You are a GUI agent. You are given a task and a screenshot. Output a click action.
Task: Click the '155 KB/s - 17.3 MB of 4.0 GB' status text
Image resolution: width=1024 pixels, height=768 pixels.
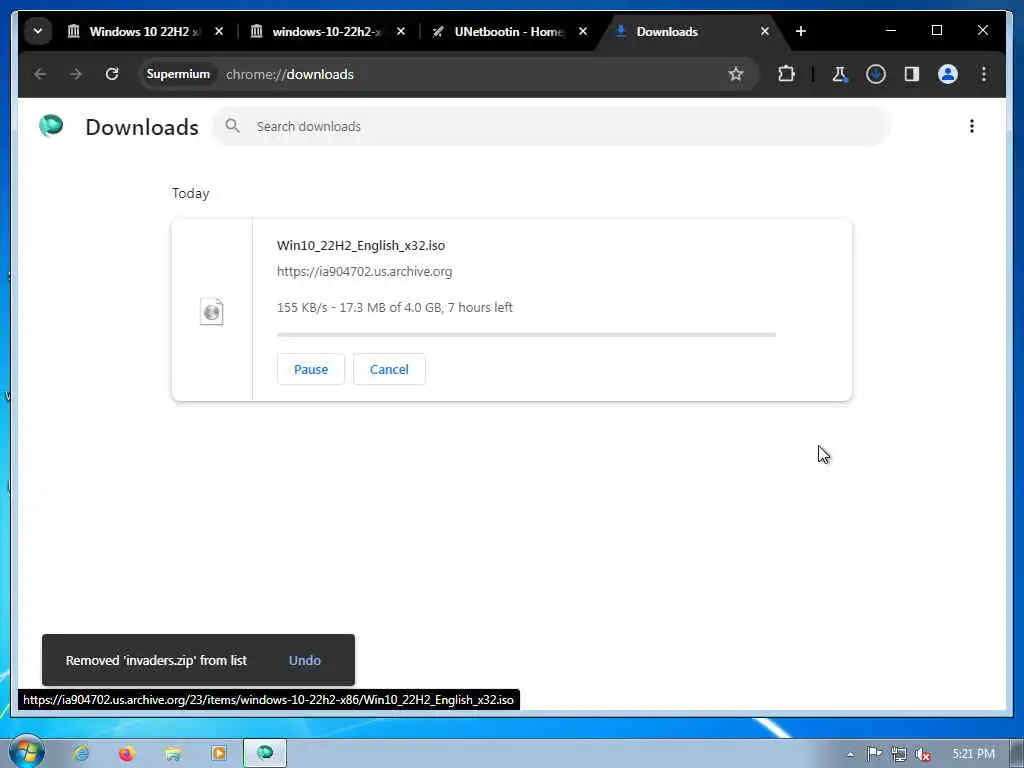(394, 308)
